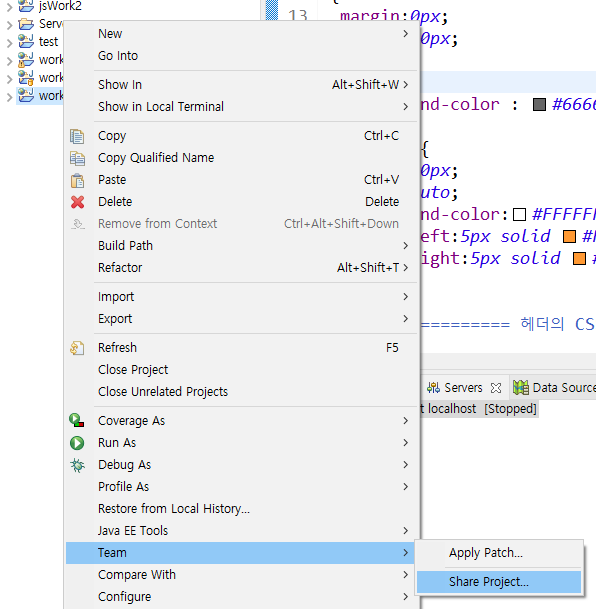Expand the selected work project node
596x609 pixels.
[x=9, y=97]
